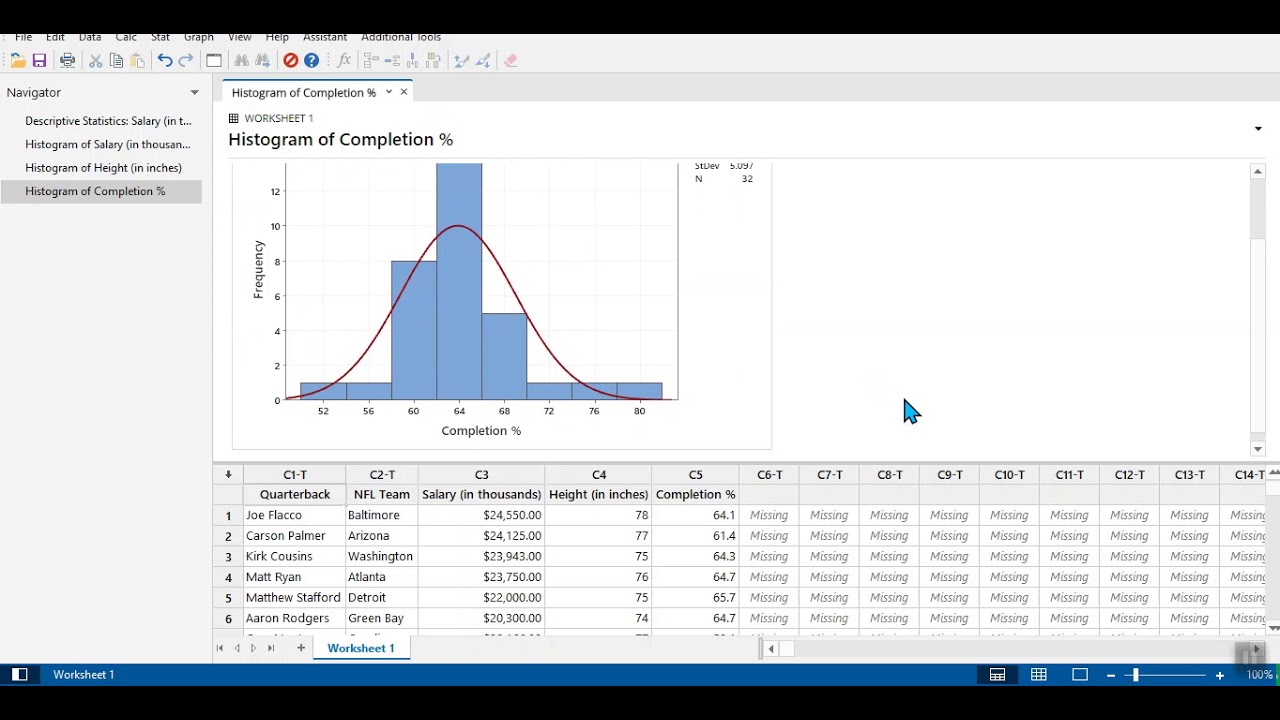Open Help via blue question mark icon

[312, 61]
